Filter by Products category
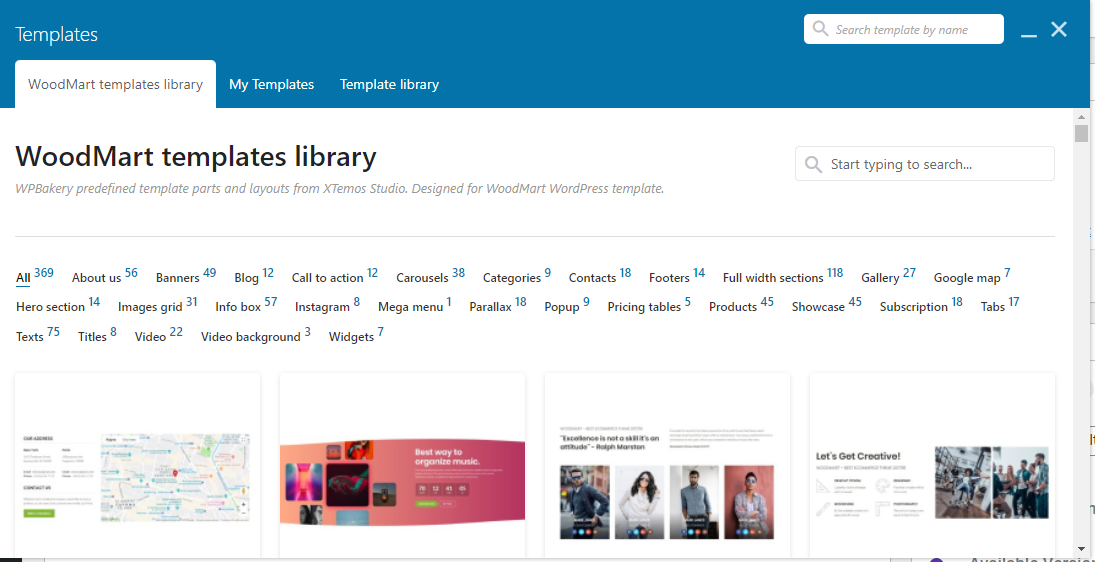 coord(742,306)
